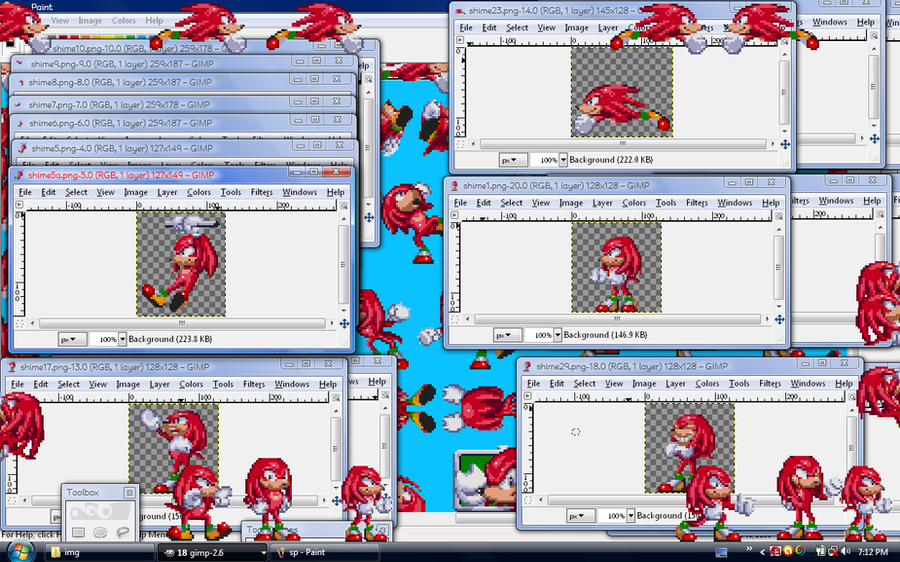The width and height of the screenshot is (900, 562).
Task: Open px unit dropdown in shime1.png window
Action: click(x=507, y=335)
